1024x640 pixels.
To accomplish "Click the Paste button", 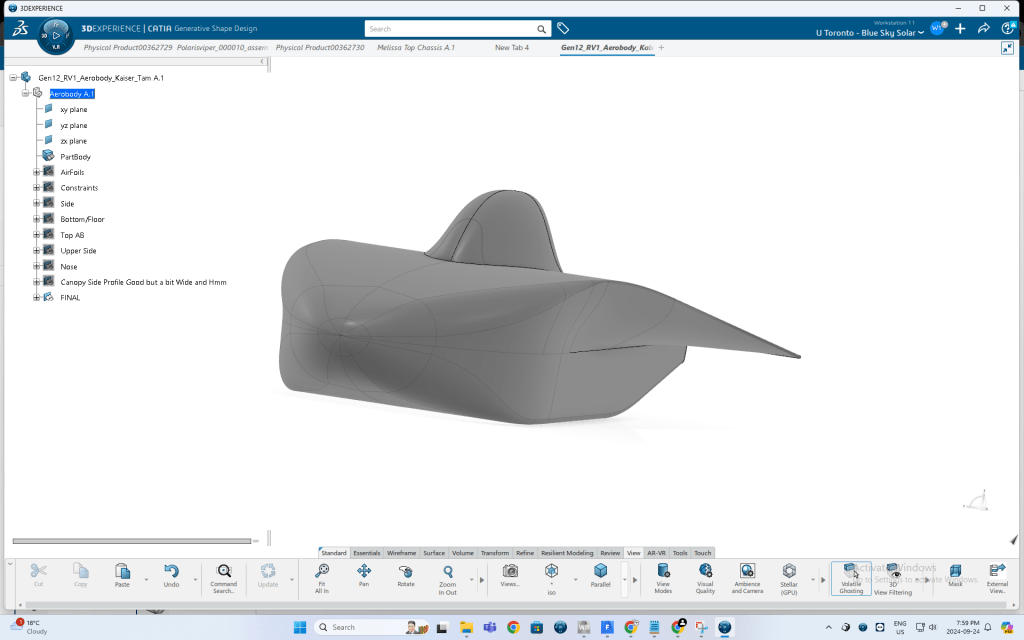I will [122, 573].
